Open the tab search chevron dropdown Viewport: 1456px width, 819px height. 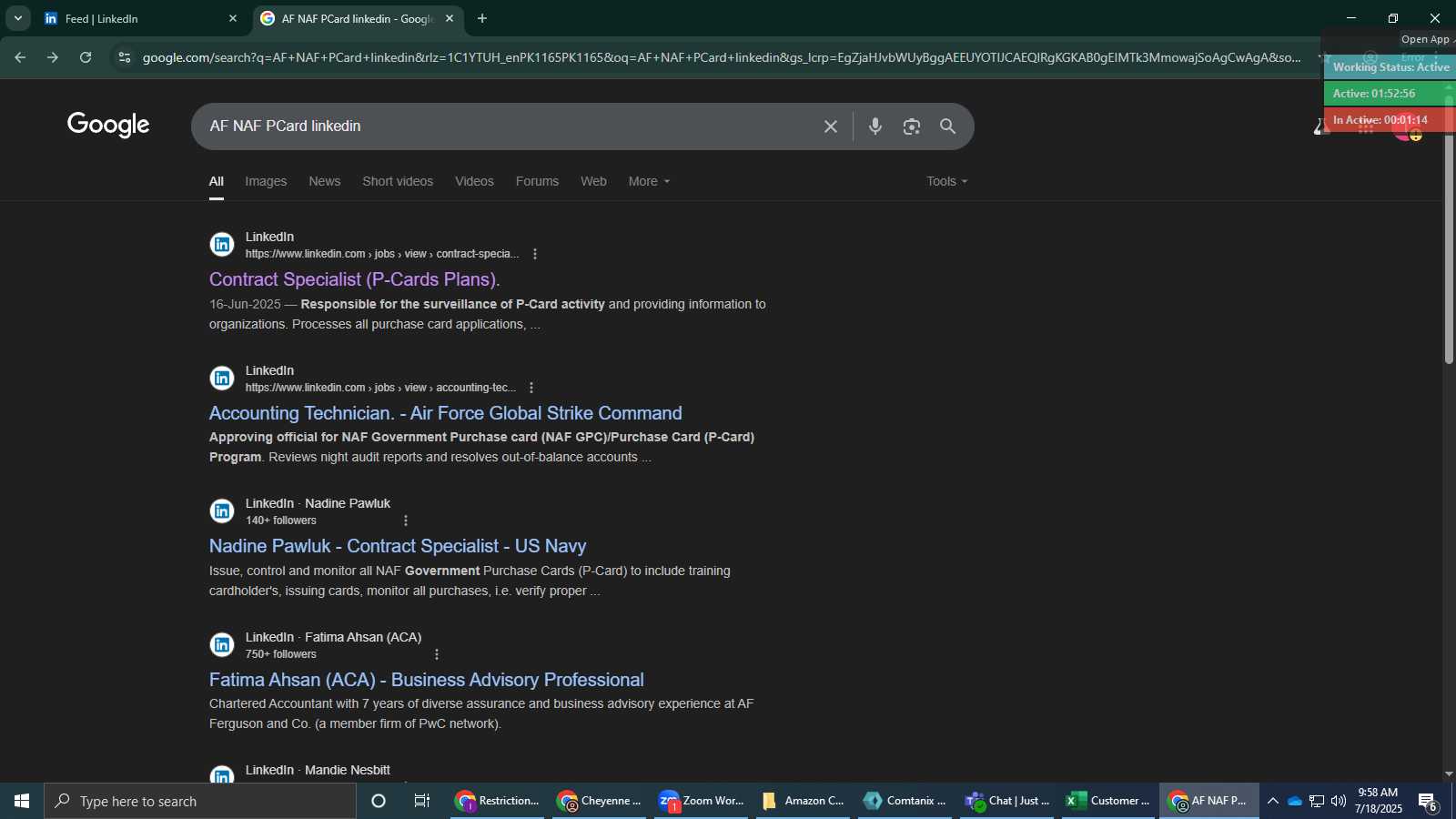pos(17,18)
